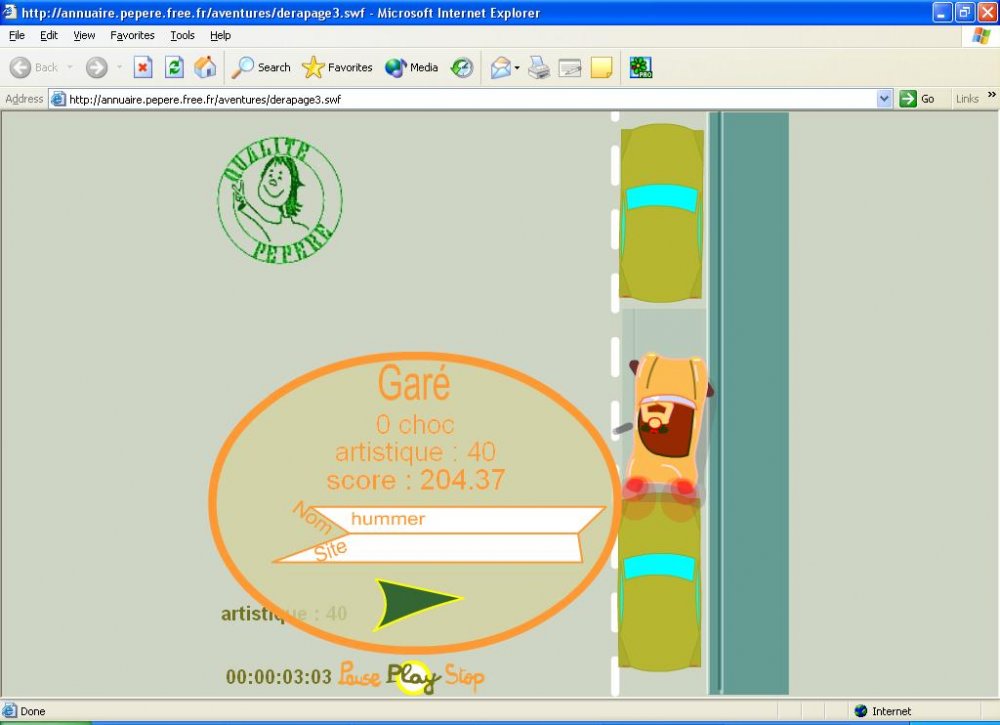Click the Play playback control
The height and width of the screenshot is (725, 1000).
413,677
